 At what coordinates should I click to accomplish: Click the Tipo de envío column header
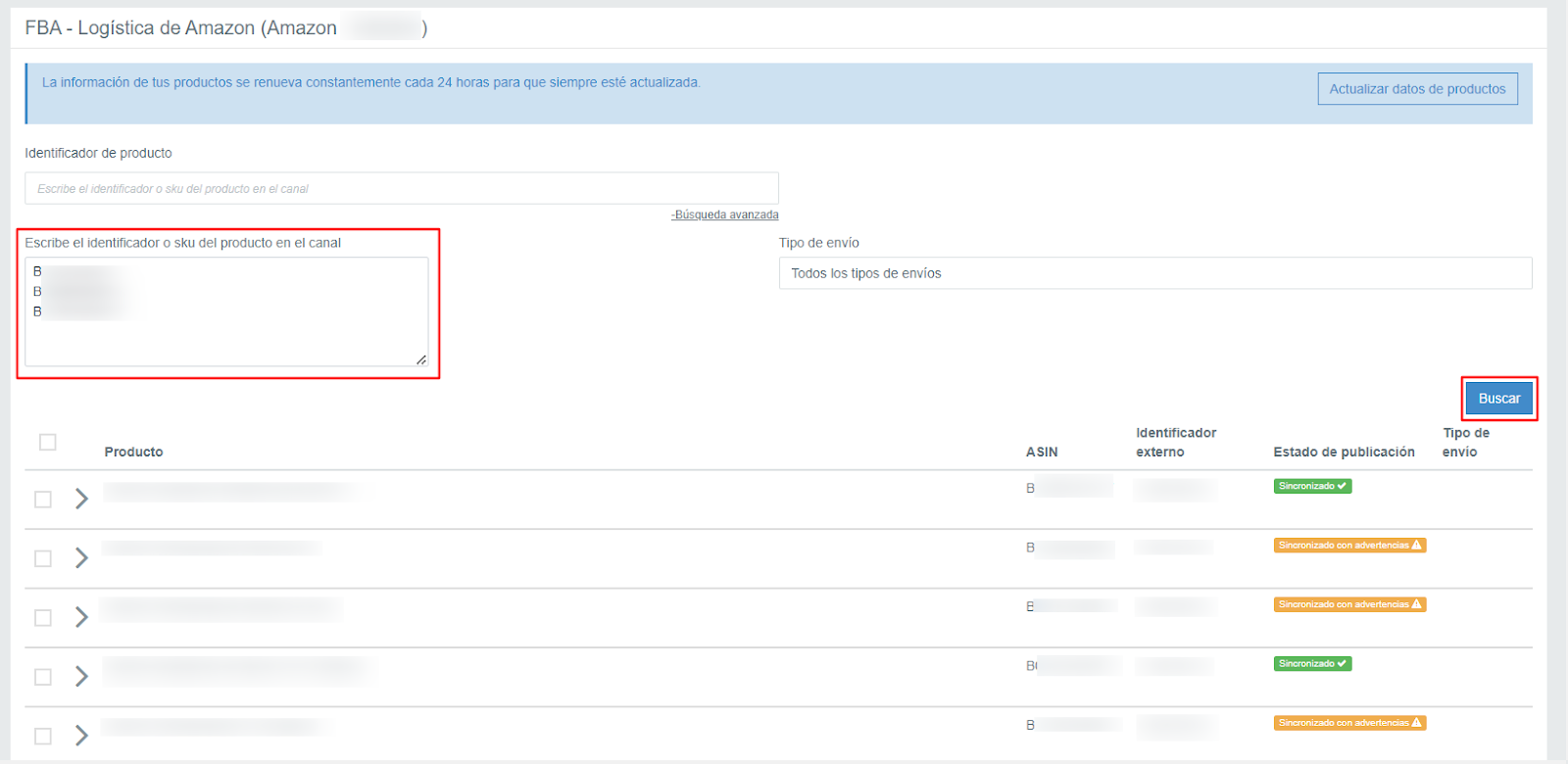(1466, 442)
